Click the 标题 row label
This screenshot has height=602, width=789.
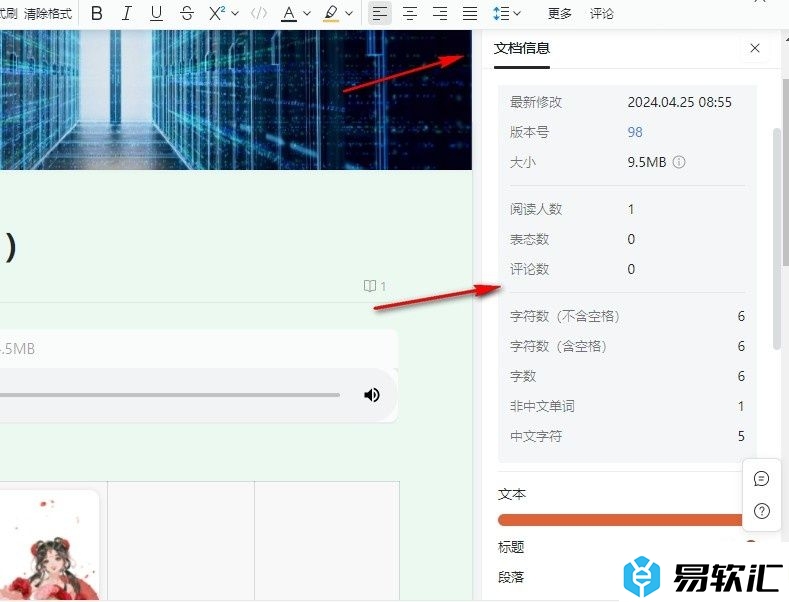(511, 547)
